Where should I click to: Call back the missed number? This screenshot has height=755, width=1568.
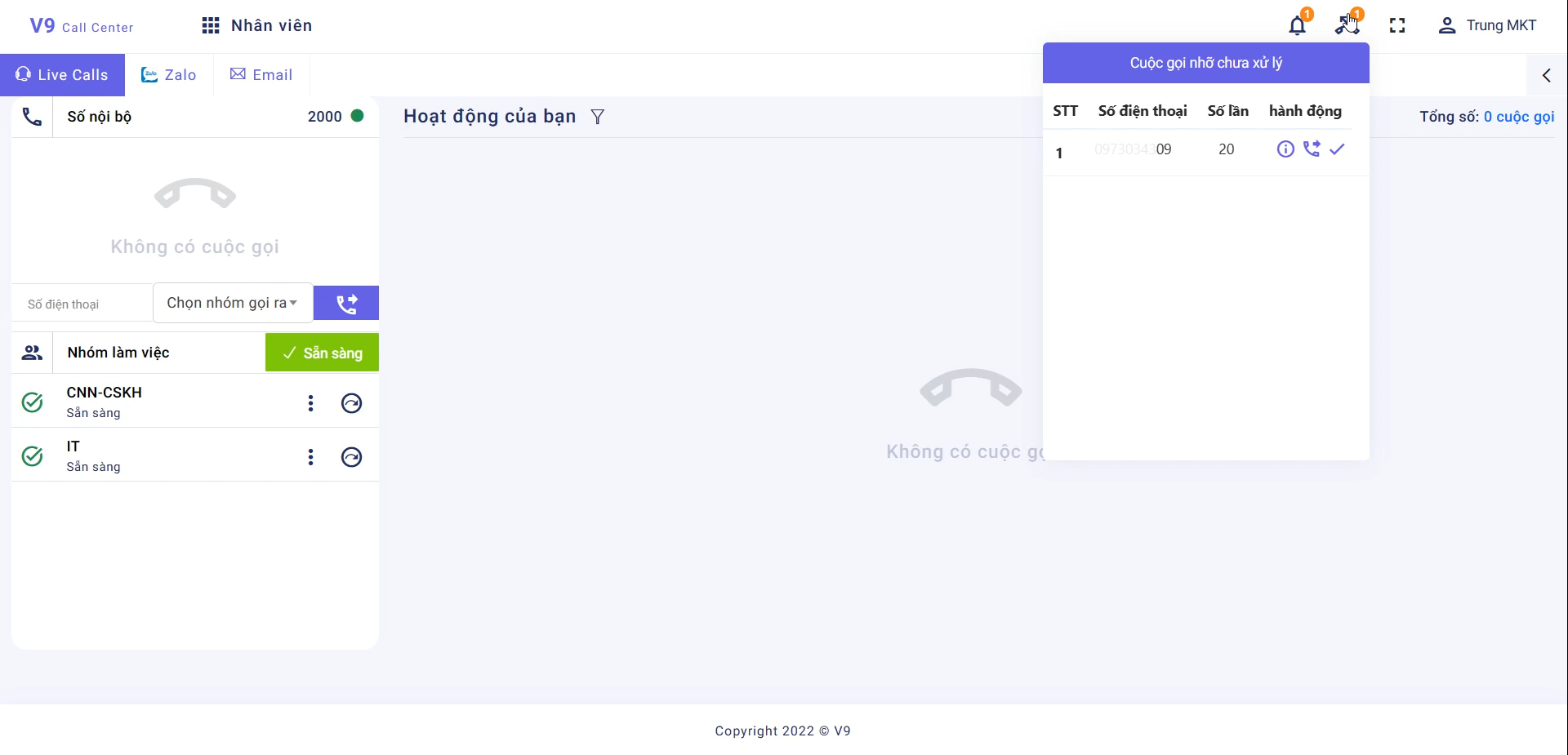pos(1312,149)
